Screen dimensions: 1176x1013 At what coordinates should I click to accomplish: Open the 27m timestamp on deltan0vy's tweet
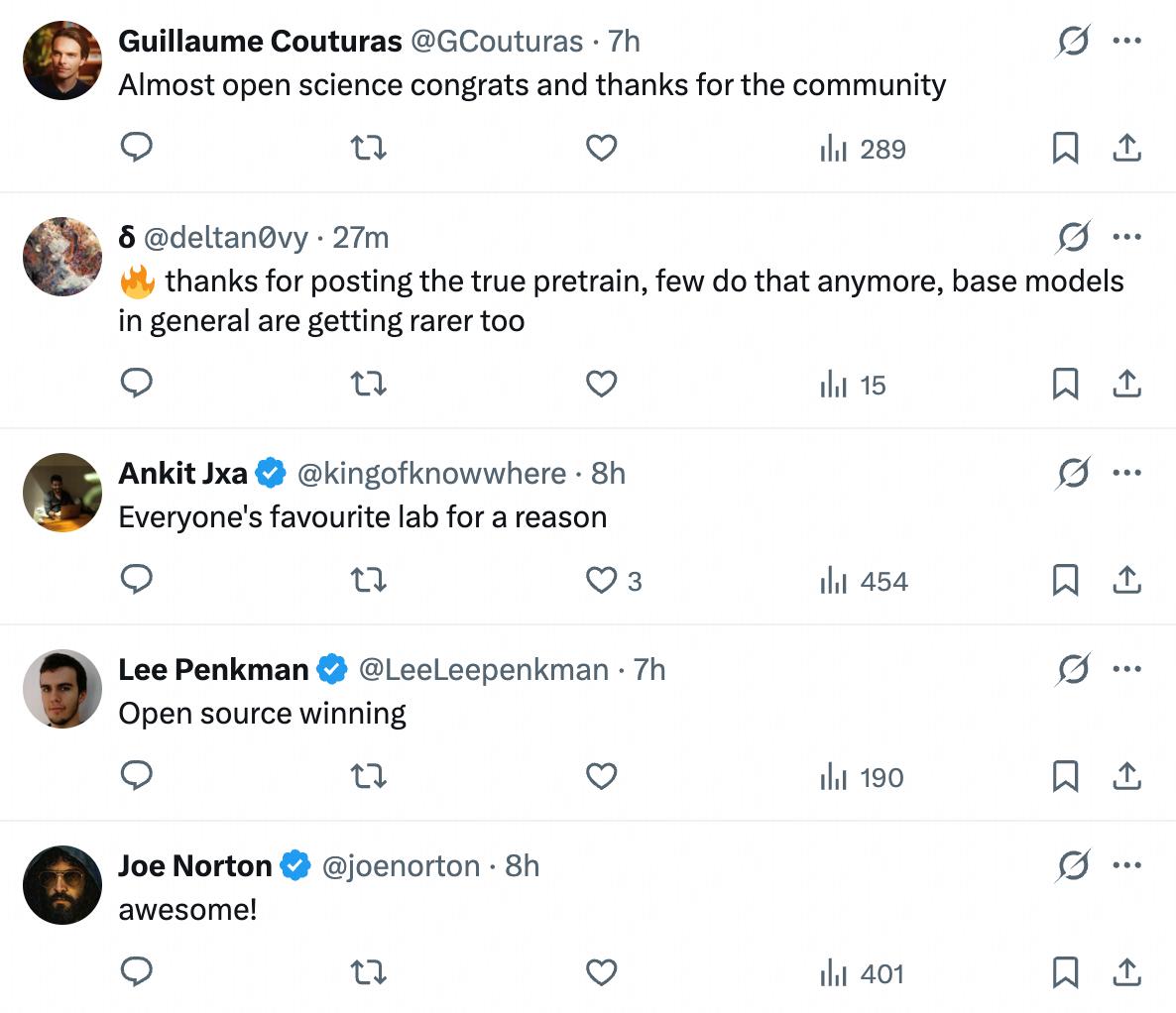click(361, 238)
